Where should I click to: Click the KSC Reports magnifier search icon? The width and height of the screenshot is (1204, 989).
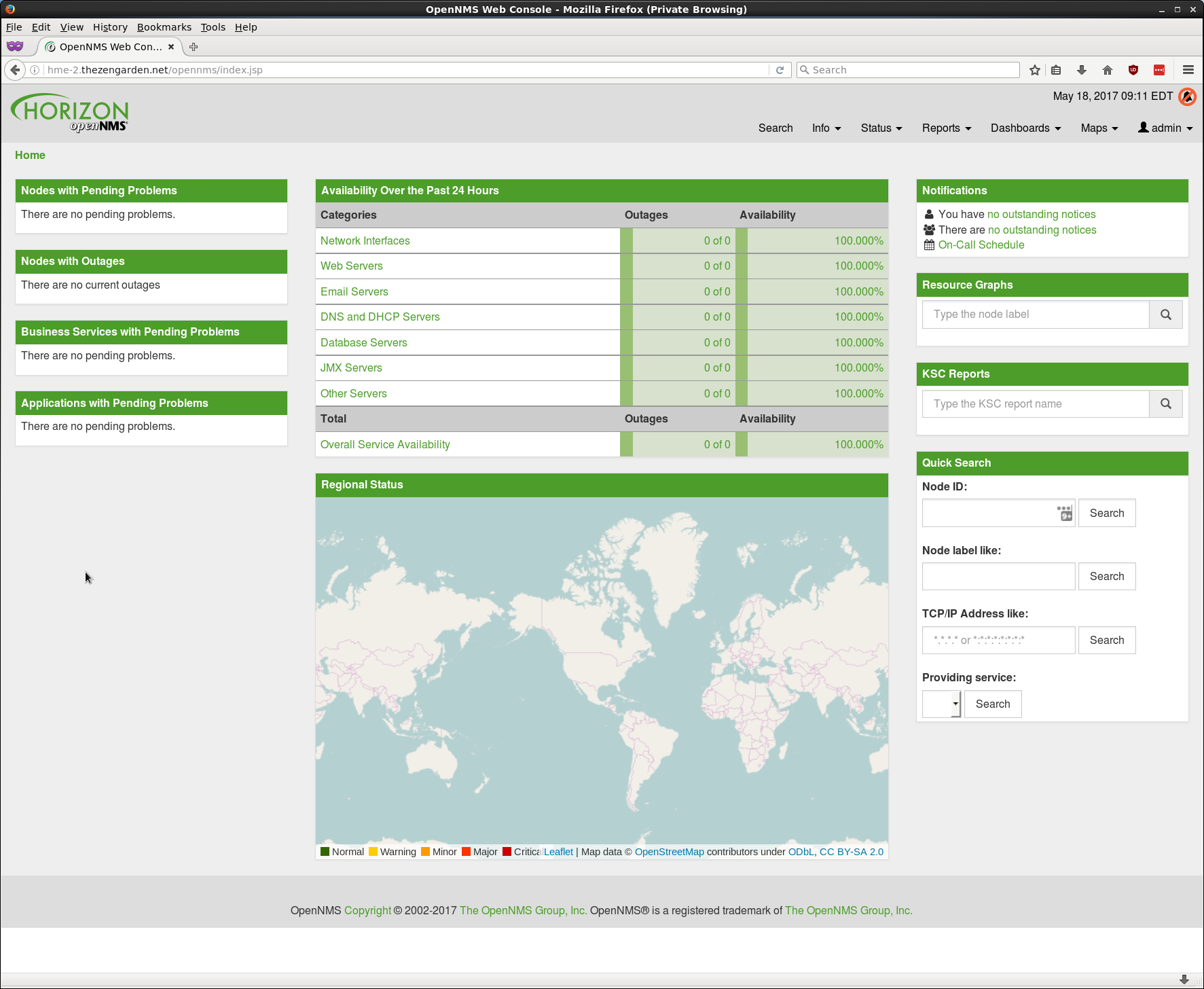(1165, 403)
